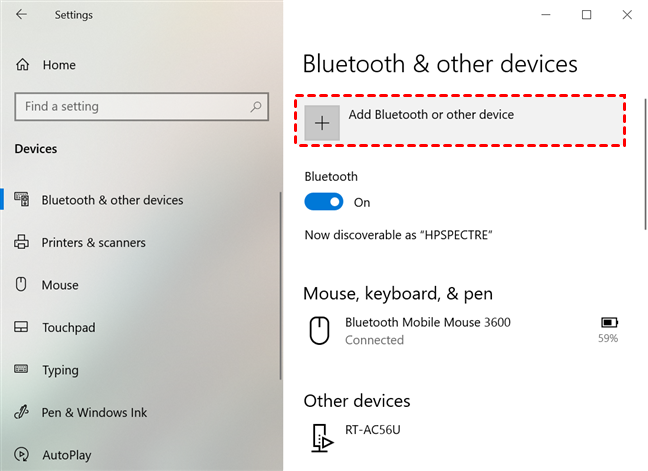
Task: Turn off the Bluetooth toggle
Action: coord(323,202)
